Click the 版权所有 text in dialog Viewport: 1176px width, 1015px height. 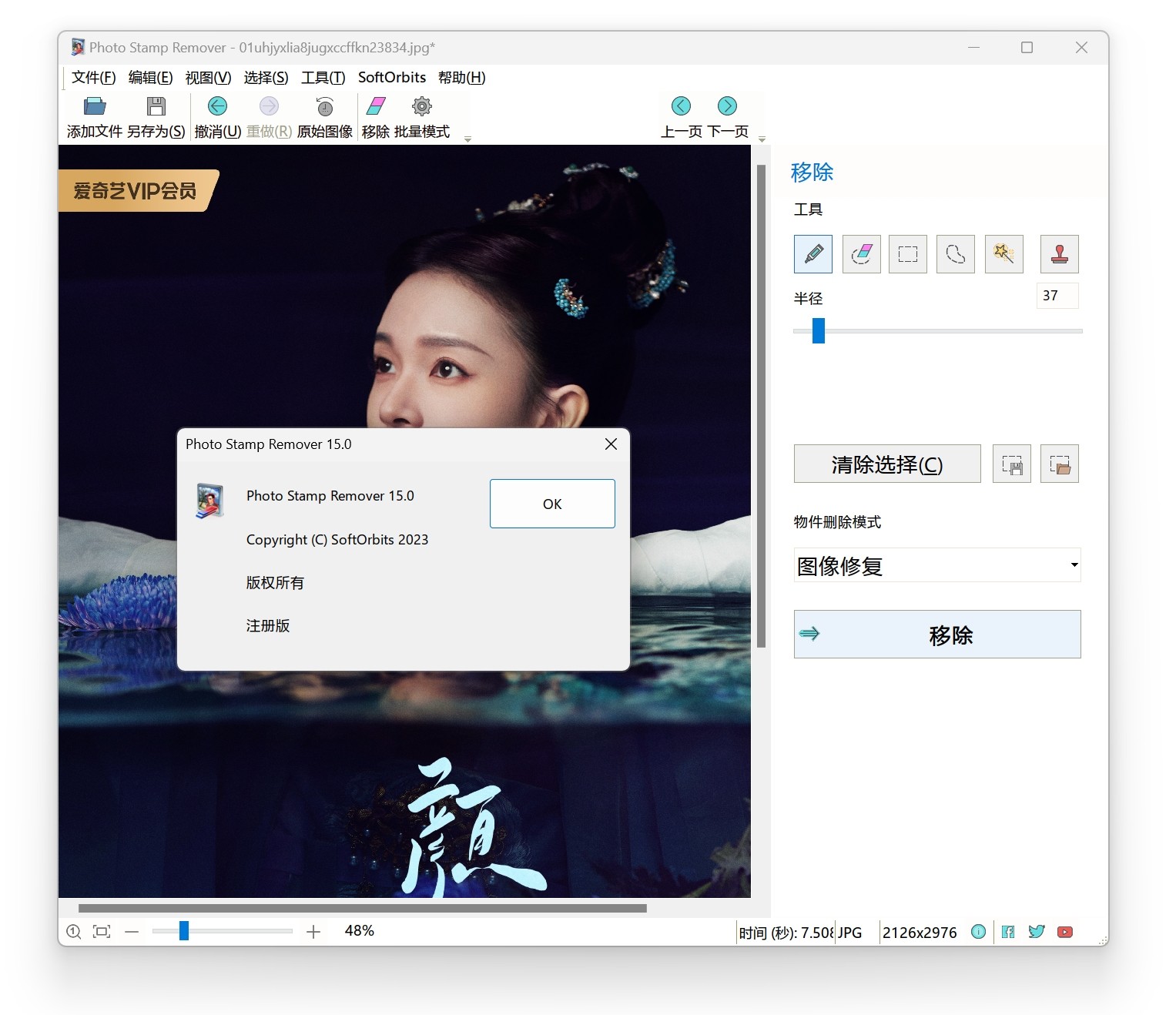coord(275,583)
